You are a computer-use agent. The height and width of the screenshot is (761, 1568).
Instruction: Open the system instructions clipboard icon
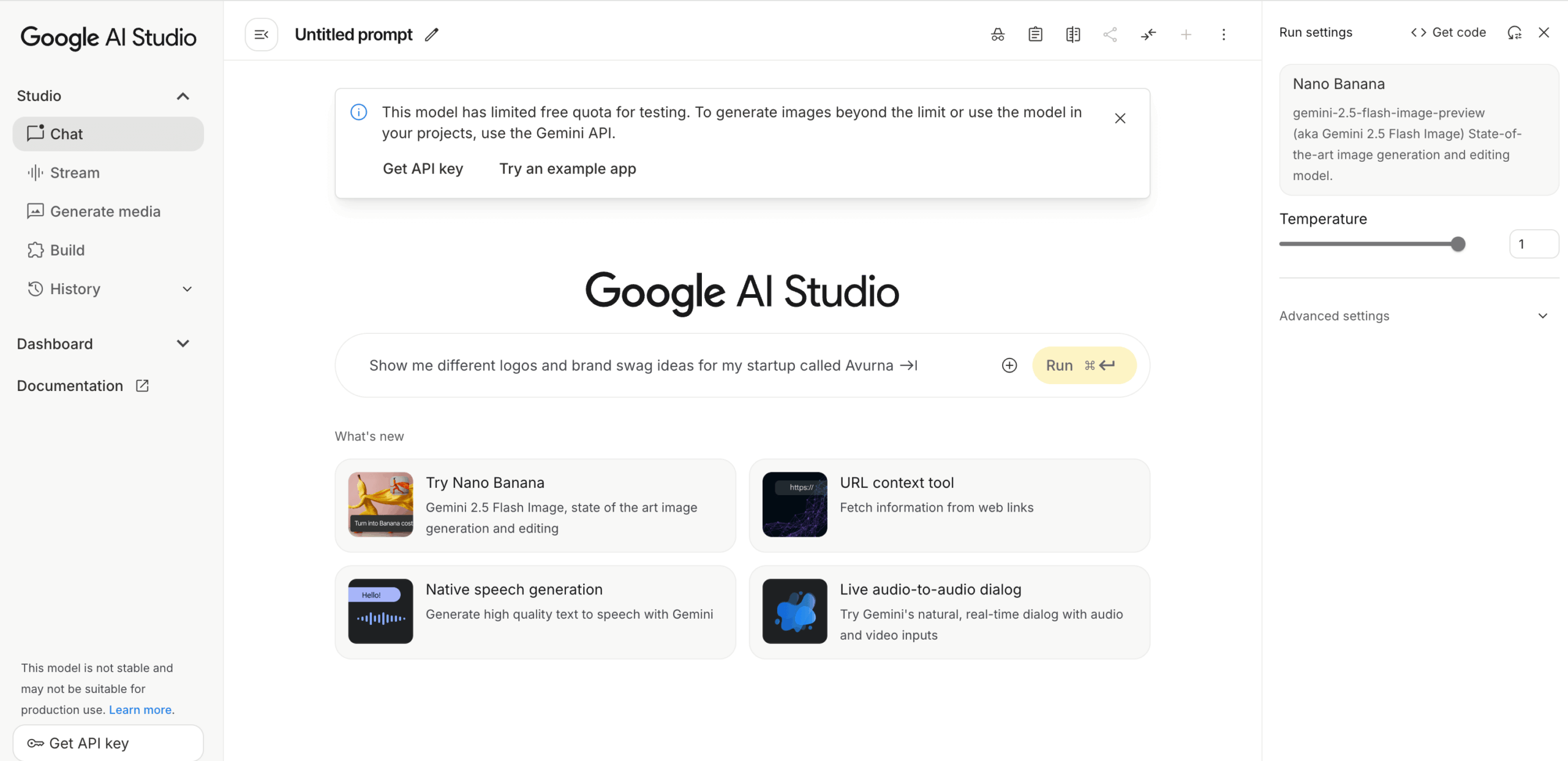(1035, 34)
